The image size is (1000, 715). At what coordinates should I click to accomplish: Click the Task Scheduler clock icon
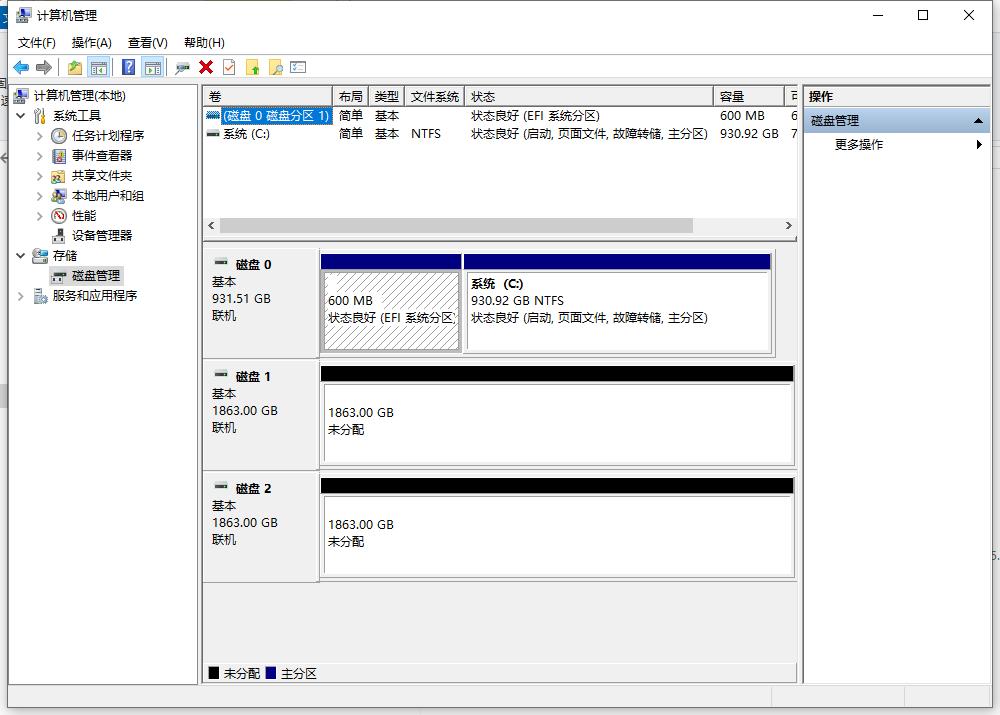coord(59,135)
